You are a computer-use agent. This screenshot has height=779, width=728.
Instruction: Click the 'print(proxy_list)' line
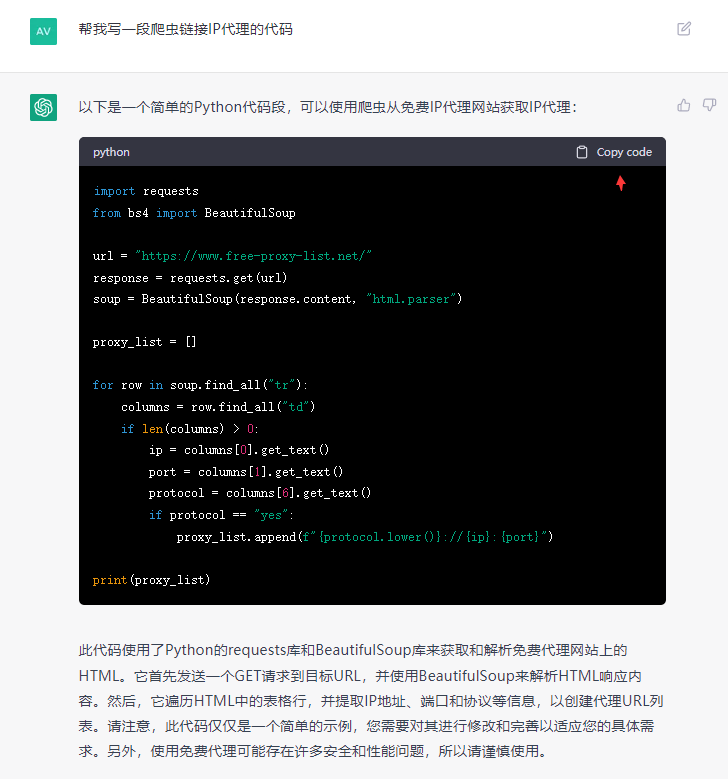151,580
